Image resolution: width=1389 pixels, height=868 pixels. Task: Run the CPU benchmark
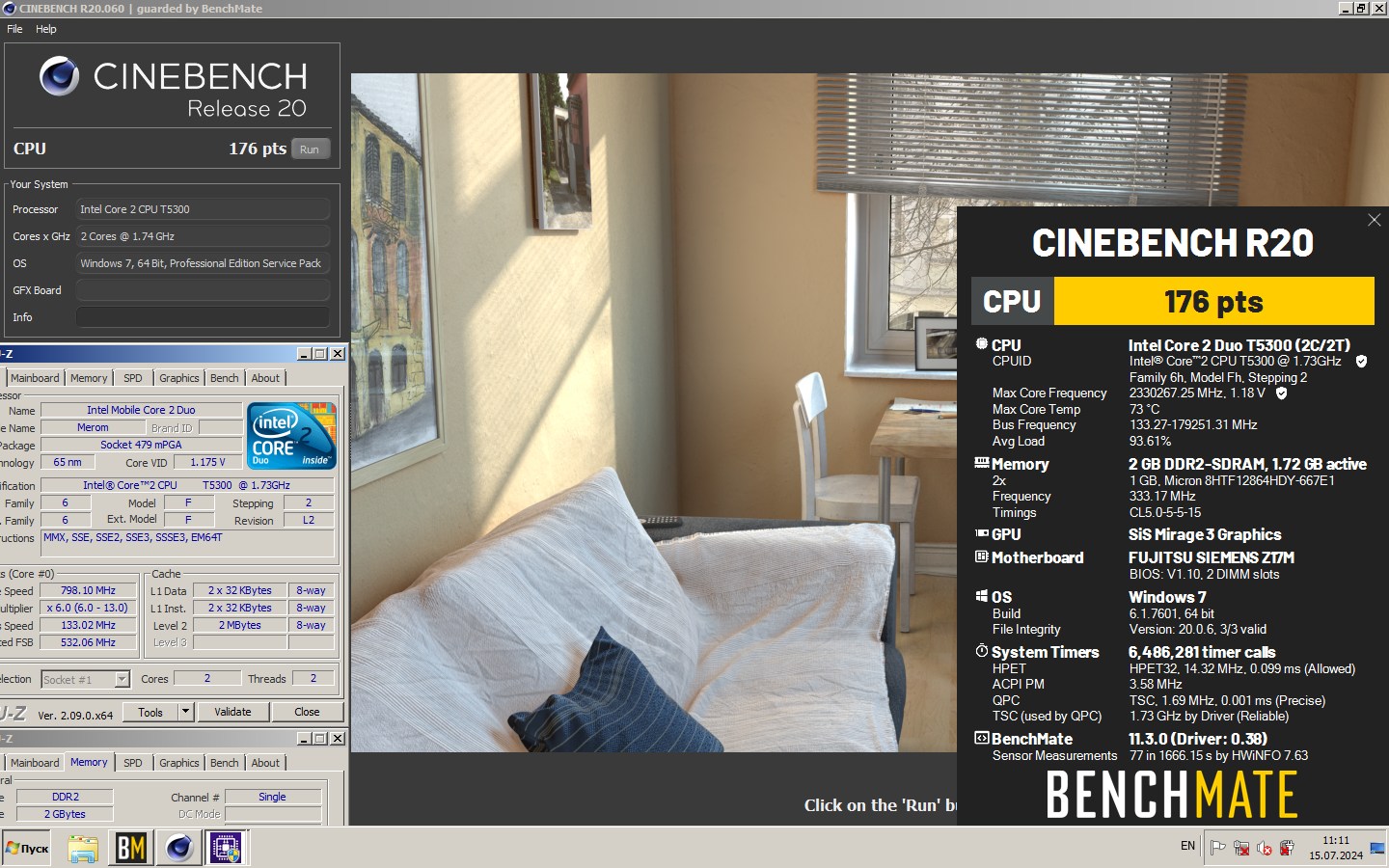pyautogui.click(x=310, y=149)
